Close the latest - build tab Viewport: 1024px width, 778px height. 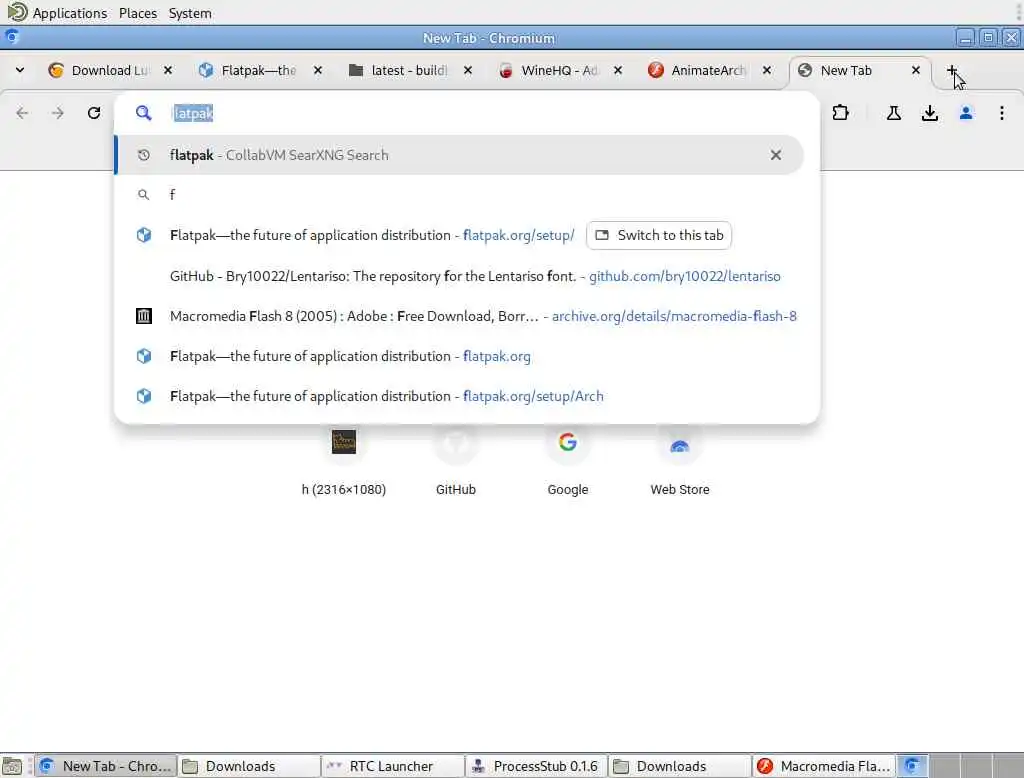pyautogui.click(x=468, y=70)
